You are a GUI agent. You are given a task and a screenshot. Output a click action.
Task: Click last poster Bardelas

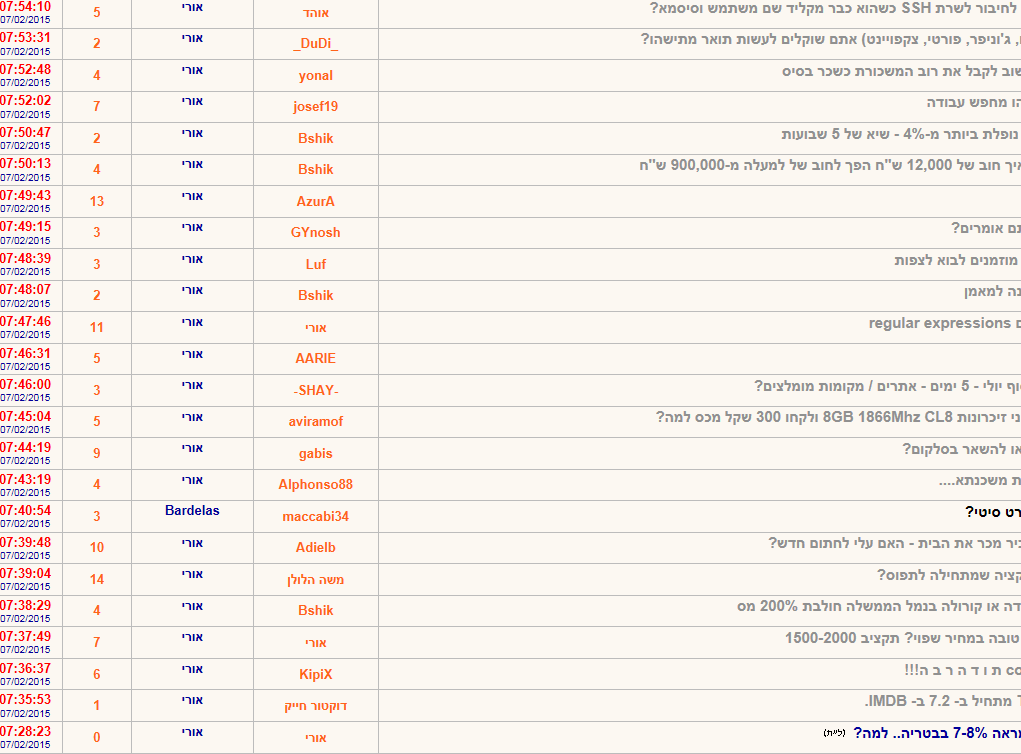click(x=192, y=511)
